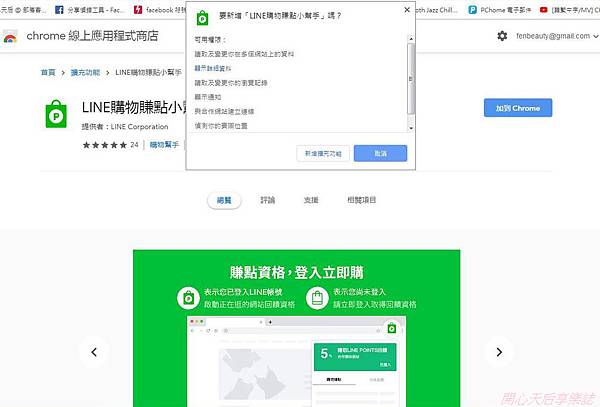Close the add-extension dialog with the X

coord(407,10)
